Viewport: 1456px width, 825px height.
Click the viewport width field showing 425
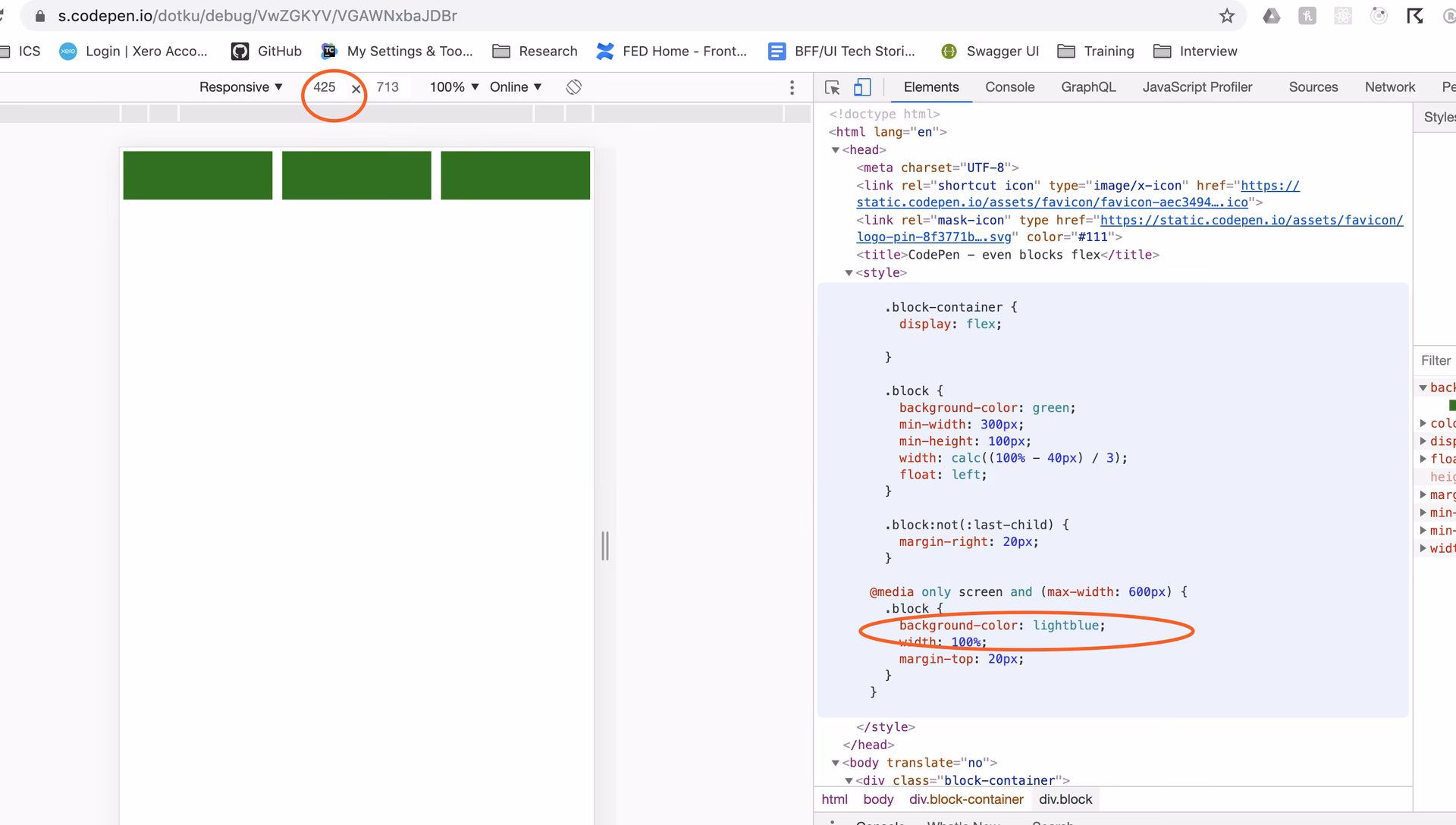325,86
